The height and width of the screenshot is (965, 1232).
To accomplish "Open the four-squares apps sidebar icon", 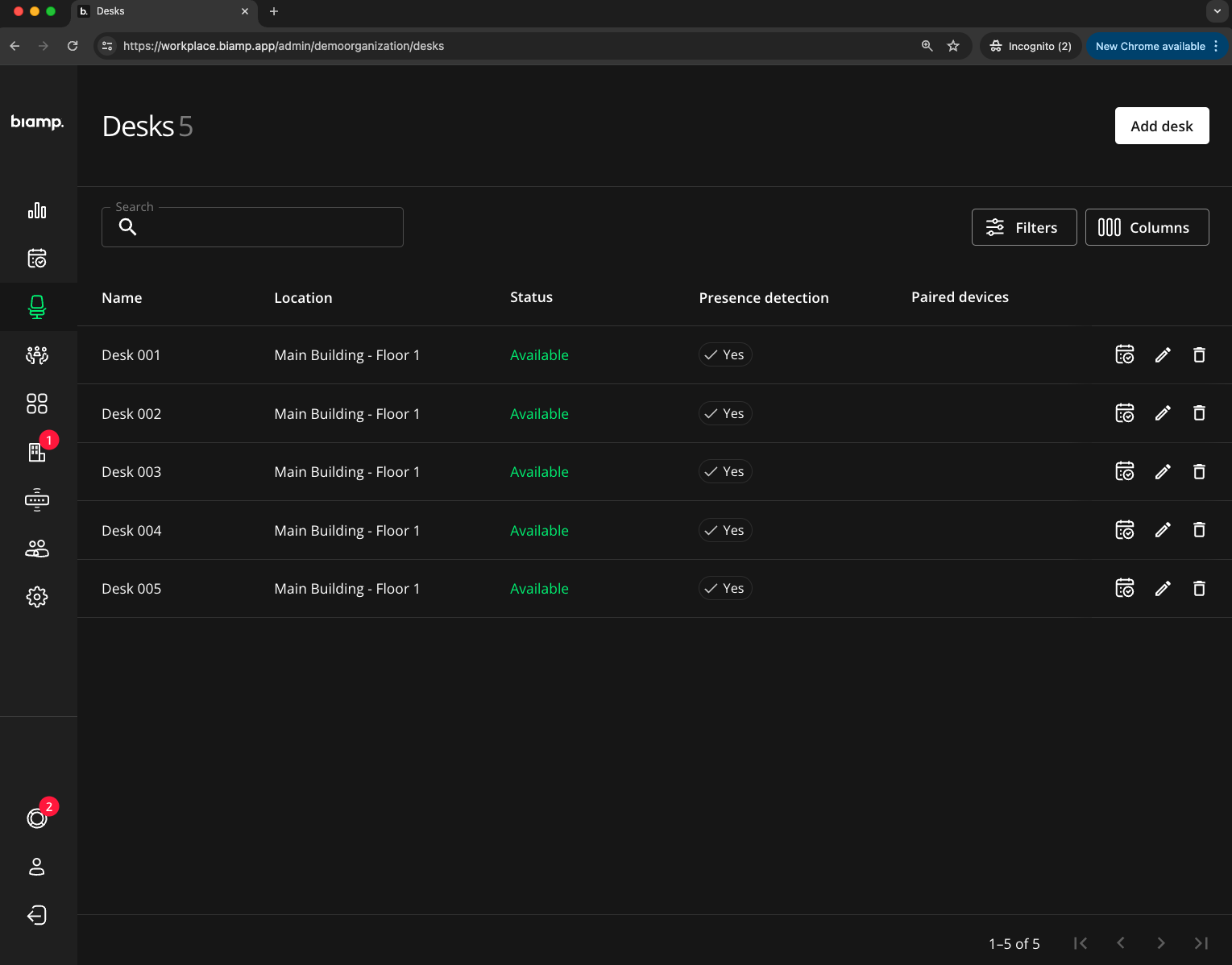I will coord(37,404).
